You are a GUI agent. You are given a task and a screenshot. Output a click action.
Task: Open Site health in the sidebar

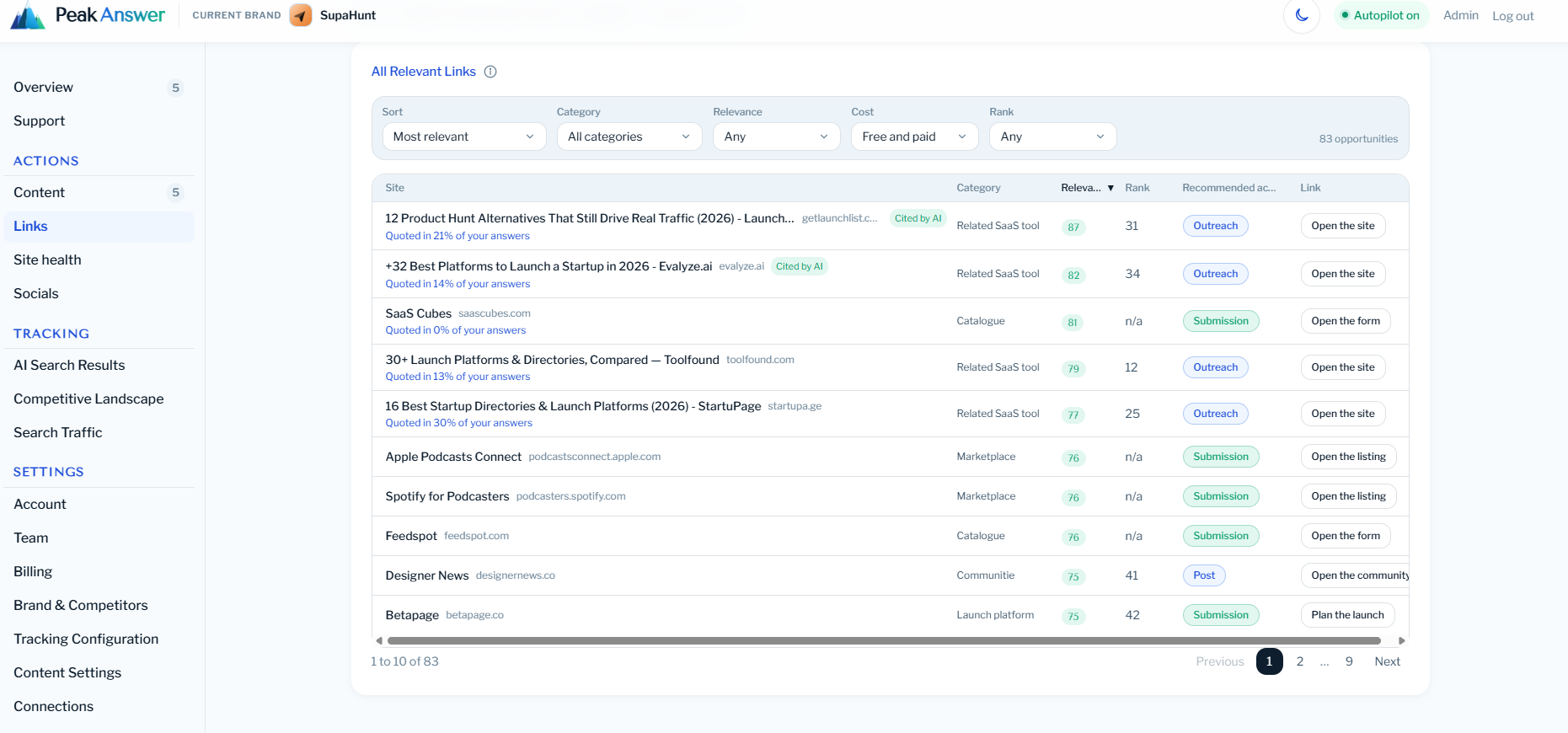(99, 260)
